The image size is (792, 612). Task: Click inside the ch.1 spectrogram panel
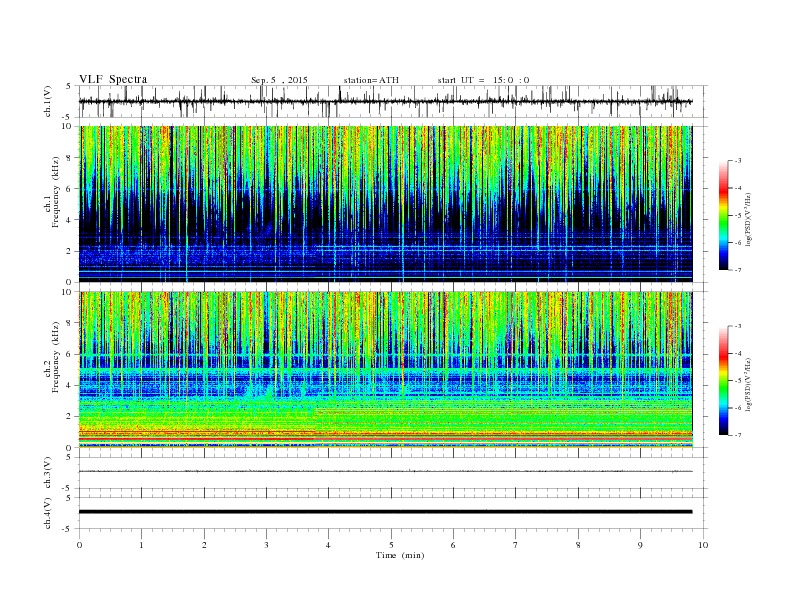click(385, 204)
